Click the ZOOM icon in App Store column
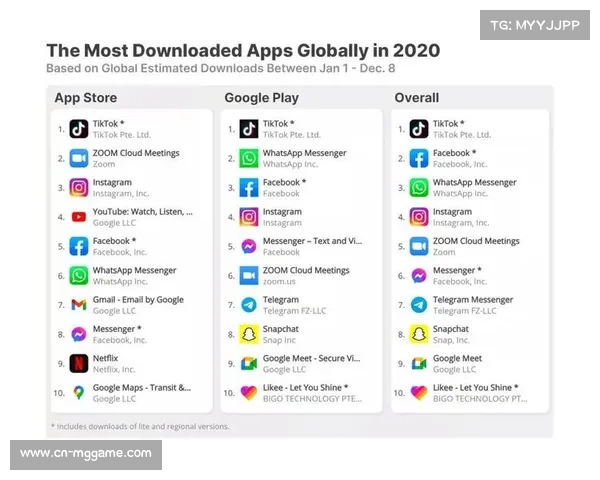This screenshot has height=480, width=600. 79,158
